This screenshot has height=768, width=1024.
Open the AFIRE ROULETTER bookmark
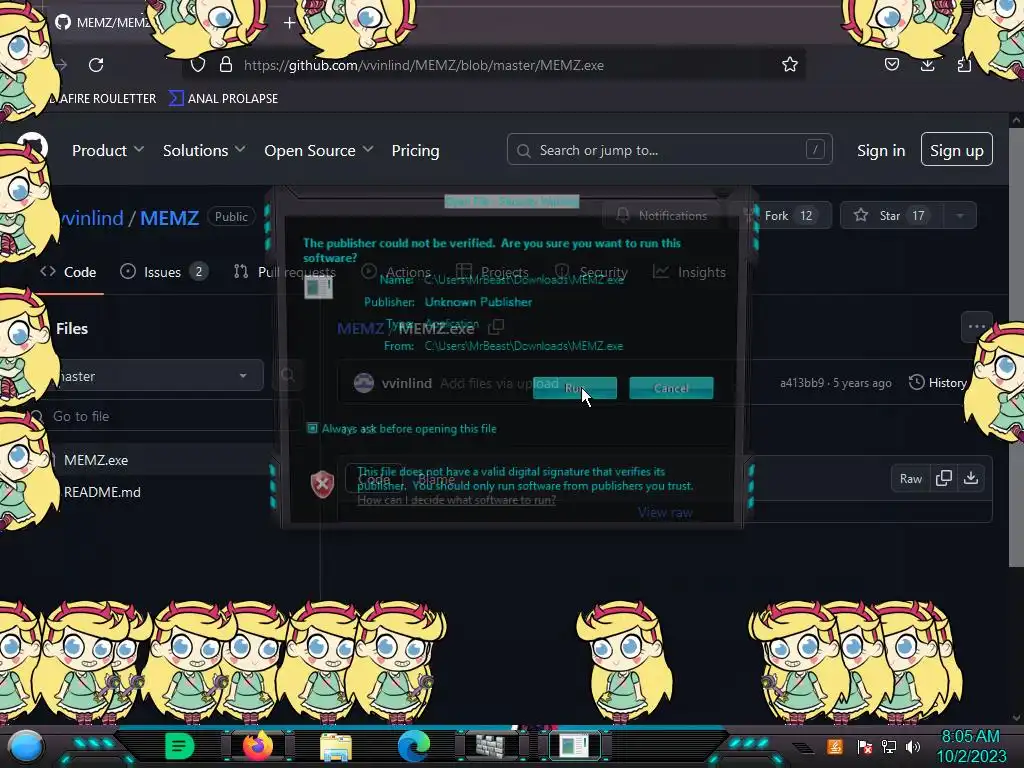pos(104,99)
